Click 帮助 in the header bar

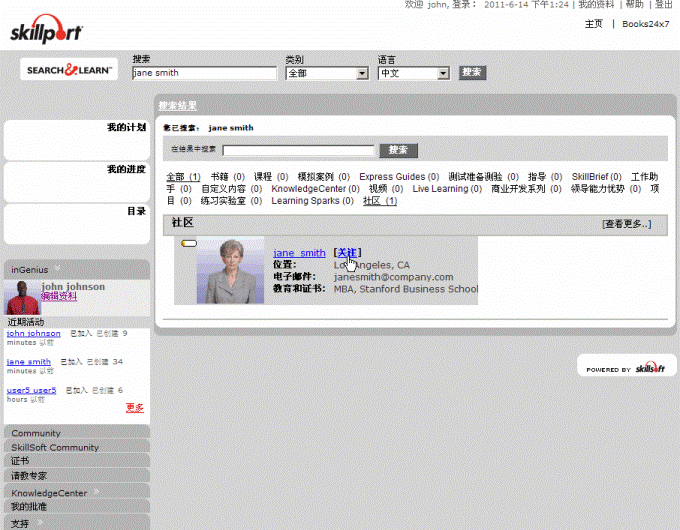pyautogui.click(x=634, y=5)
